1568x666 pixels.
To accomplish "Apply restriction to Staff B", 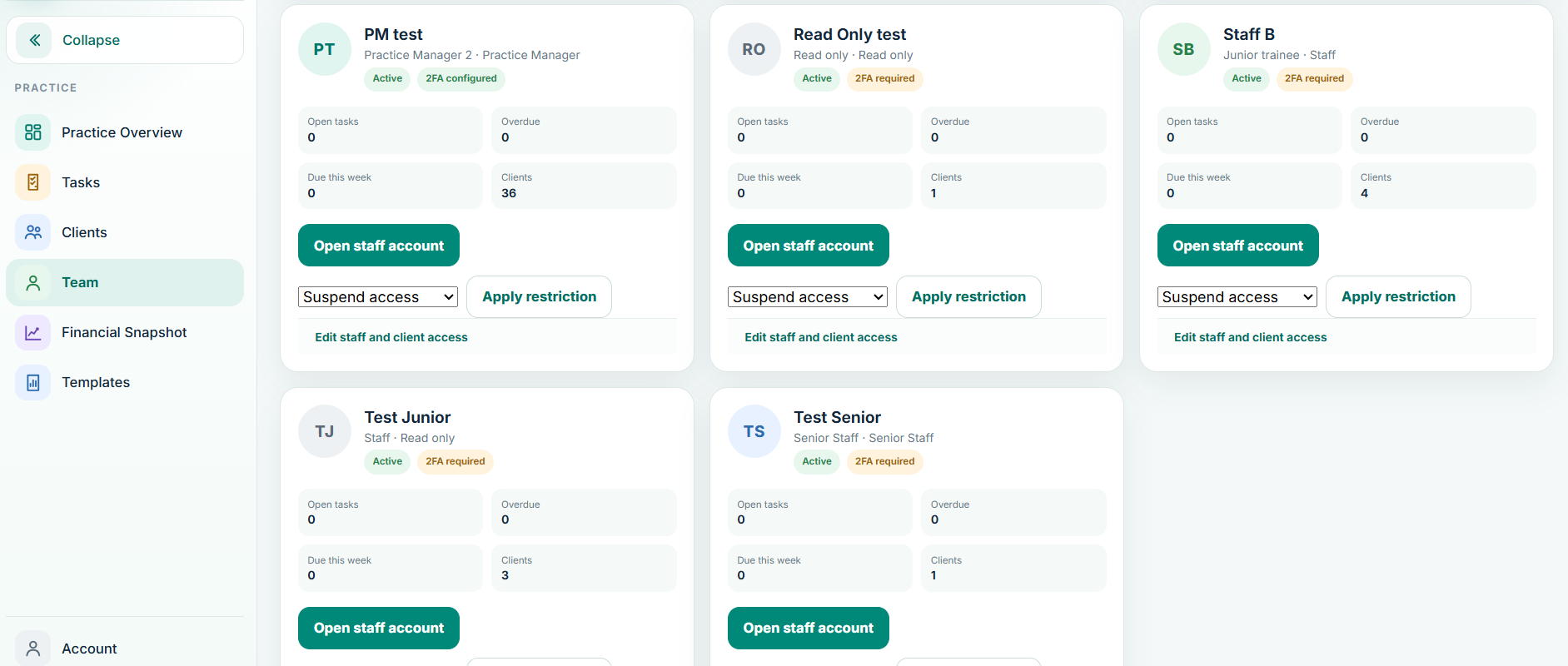I will (1399, 296).
